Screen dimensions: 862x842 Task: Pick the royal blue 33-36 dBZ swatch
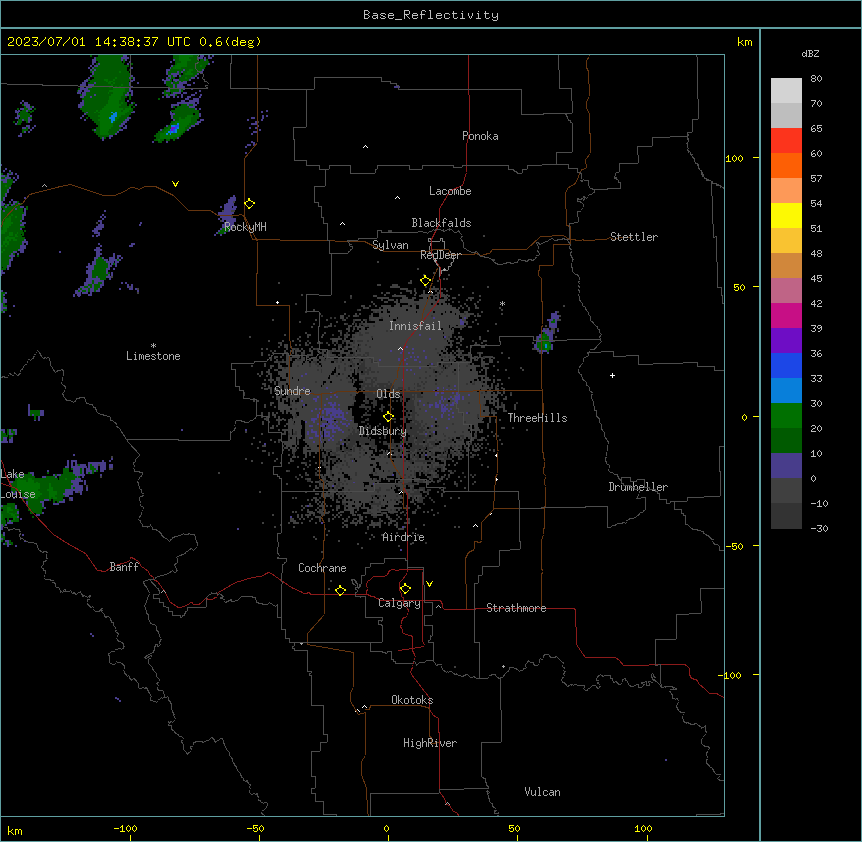coord(786,365)
